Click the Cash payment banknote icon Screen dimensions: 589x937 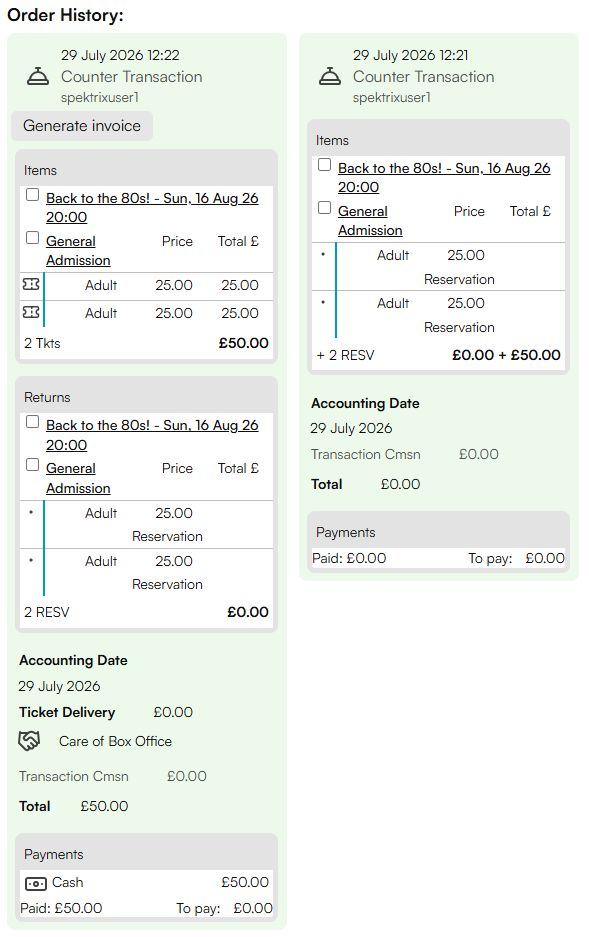point(36,883)
